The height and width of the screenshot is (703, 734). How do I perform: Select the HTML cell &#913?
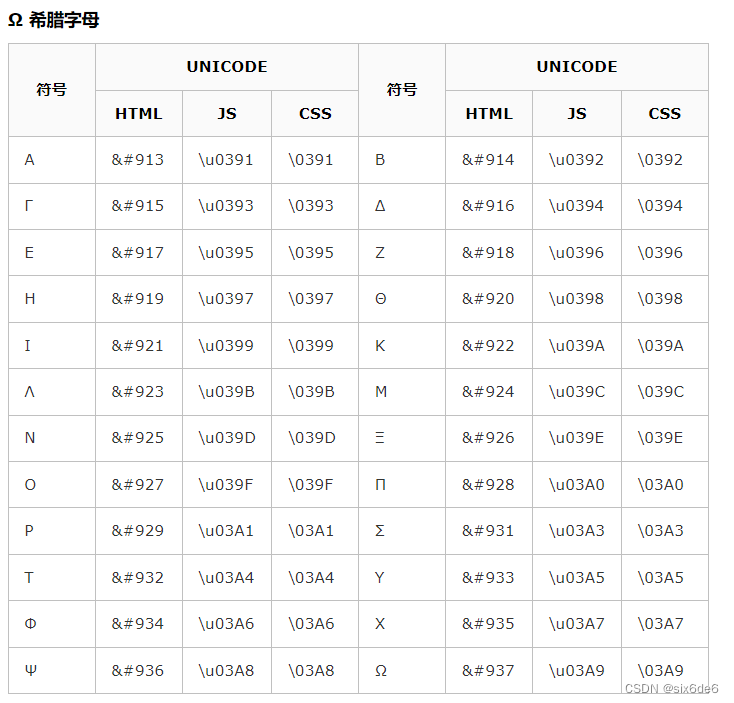[139, 160]
